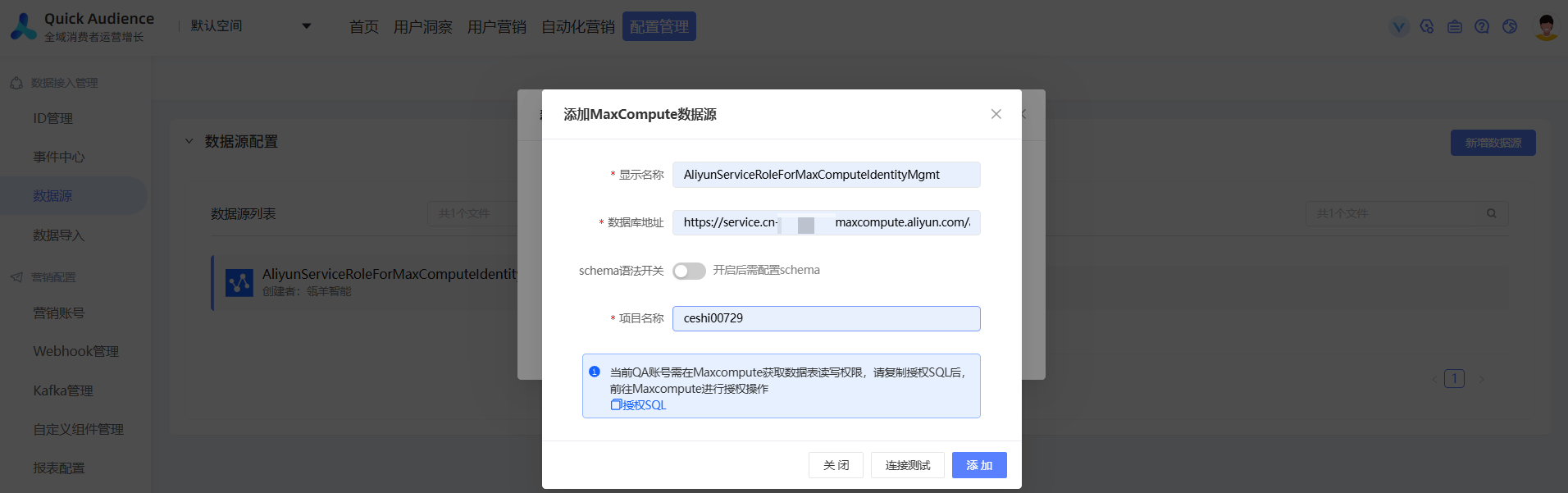Collapse the 数据源配置 section chevron
Screen dimensions: 1568x493
189,141
